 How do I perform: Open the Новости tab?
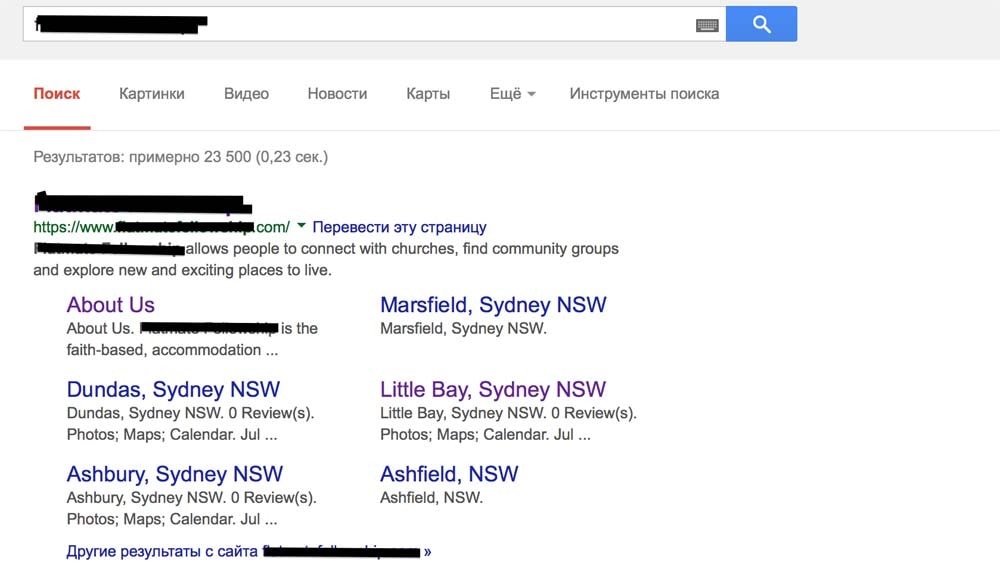337,94
